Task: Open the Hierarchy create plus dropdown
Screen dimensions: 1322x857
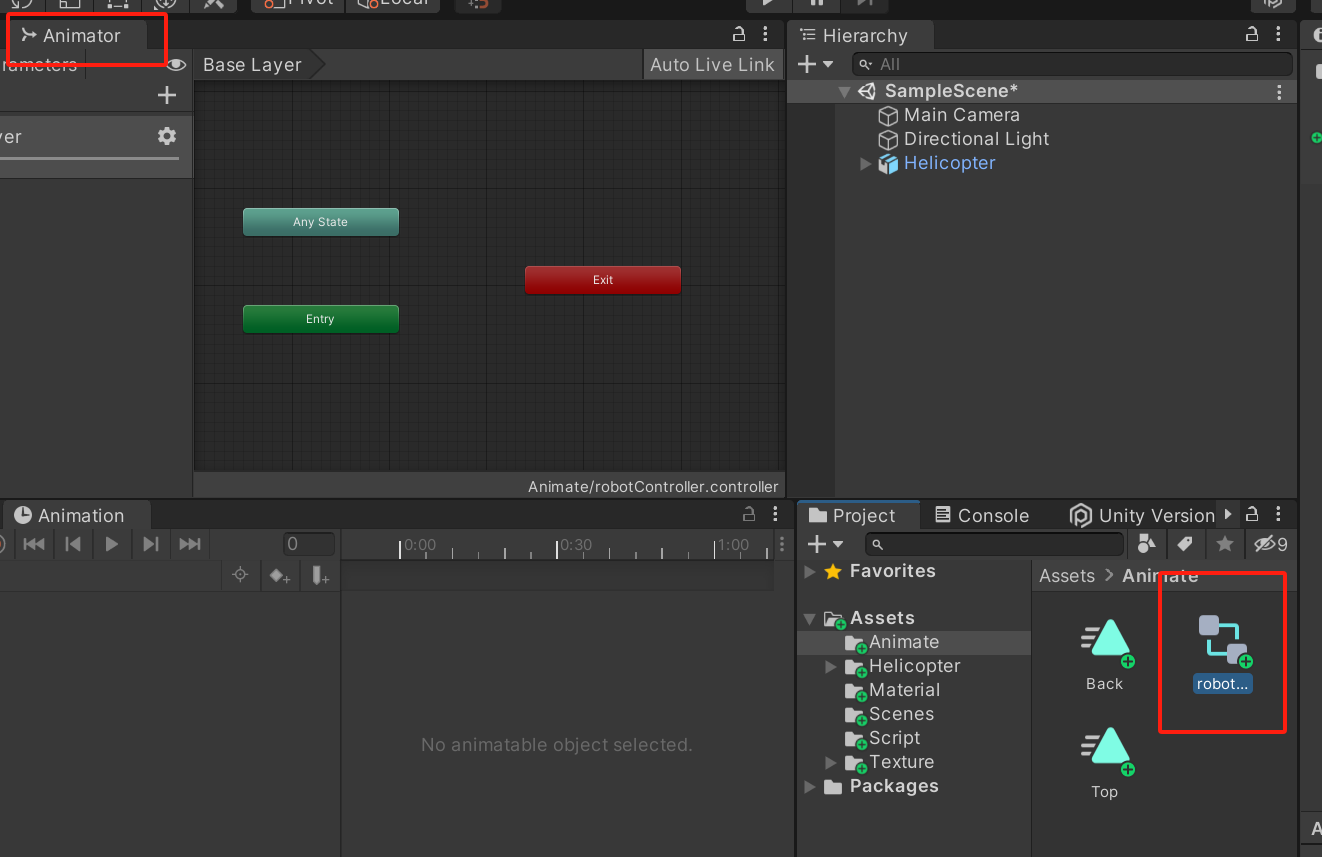Action: click(x=815, y=64)
